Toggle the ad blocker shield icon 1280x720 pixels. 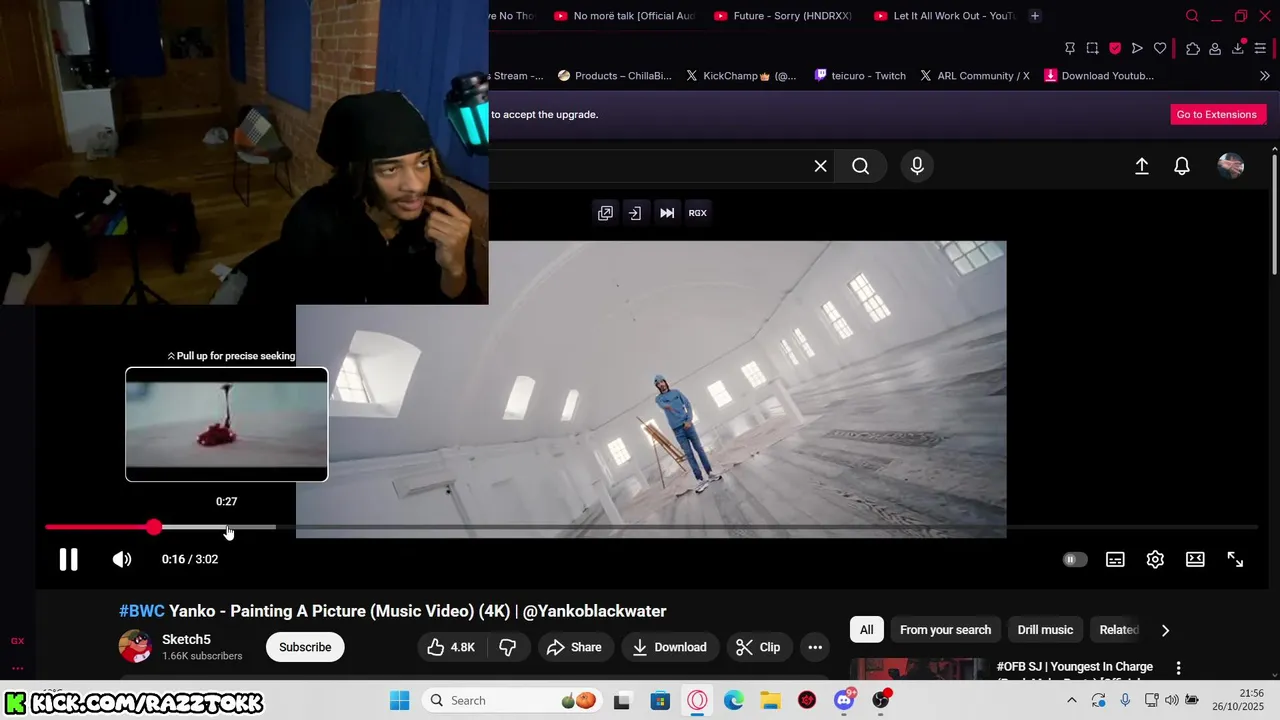point(1115,48)
